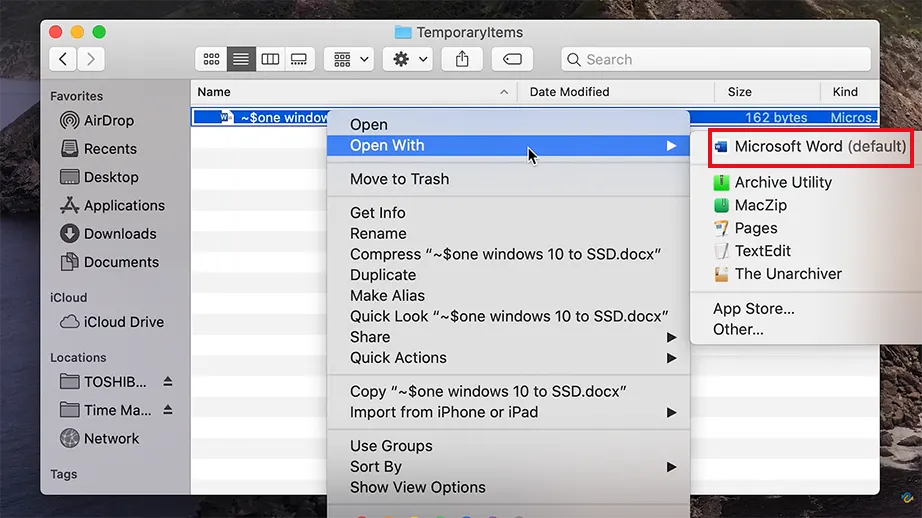
Task: Open with The Unarchiver
Action: 777,274
